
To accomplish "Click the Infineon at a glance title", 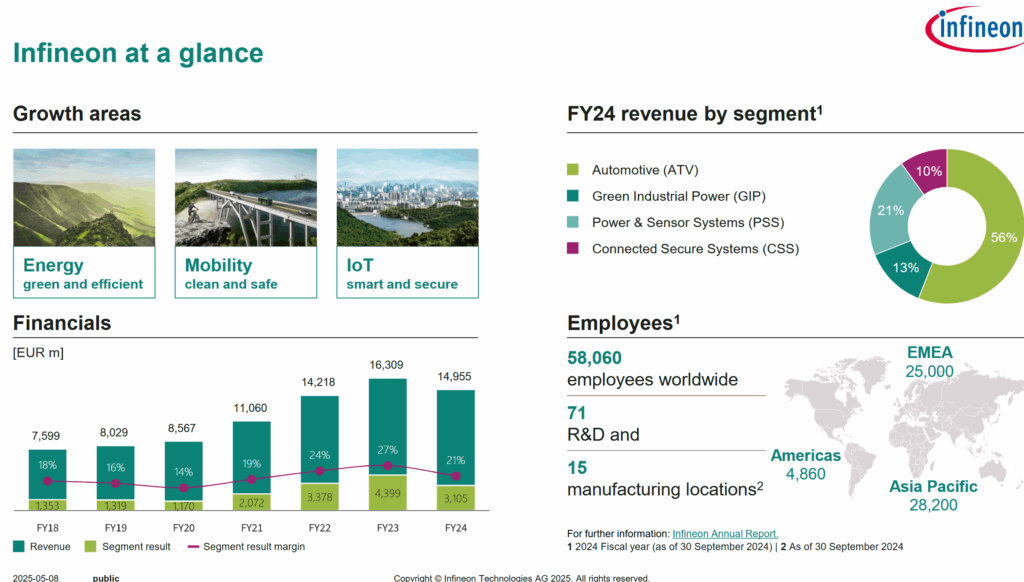I will [x=138, y=53].
